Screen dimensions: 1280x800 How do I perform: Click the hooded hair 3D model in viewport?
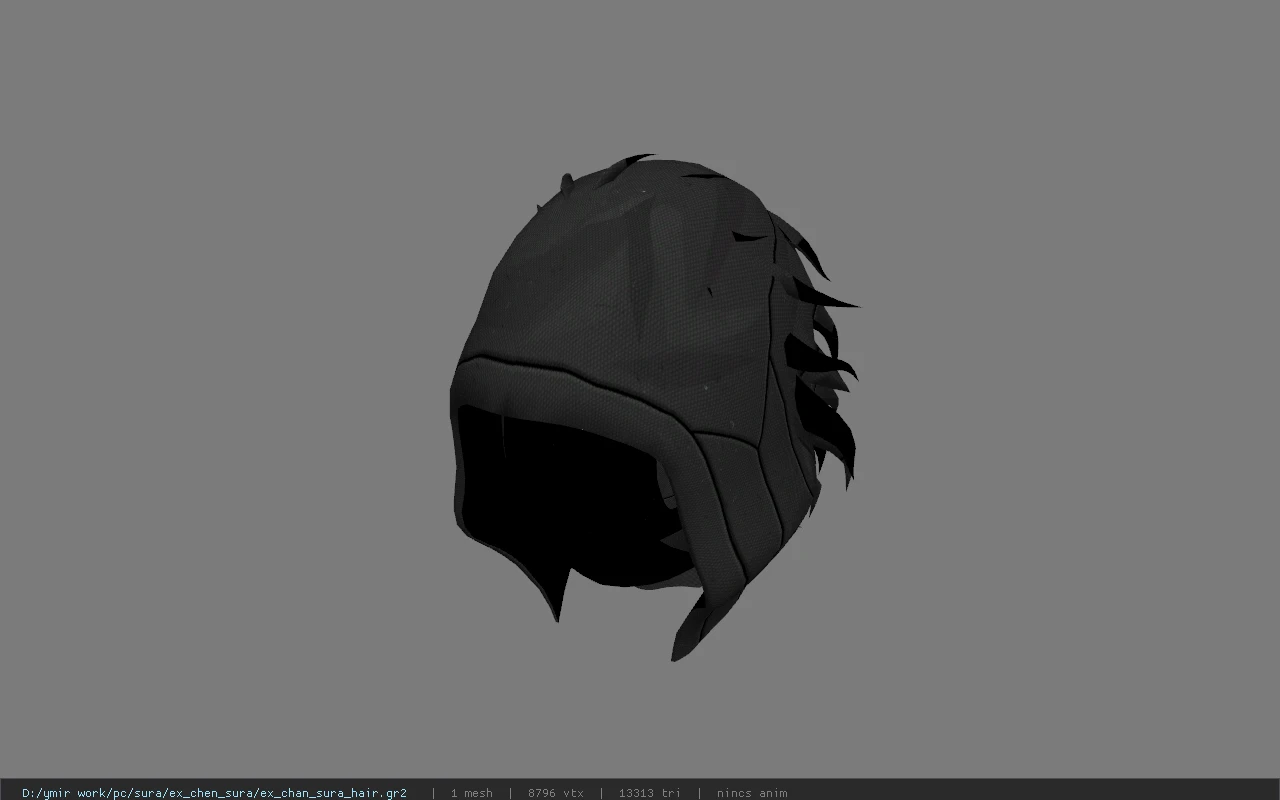pyautogui.click(x=655, y=407)
